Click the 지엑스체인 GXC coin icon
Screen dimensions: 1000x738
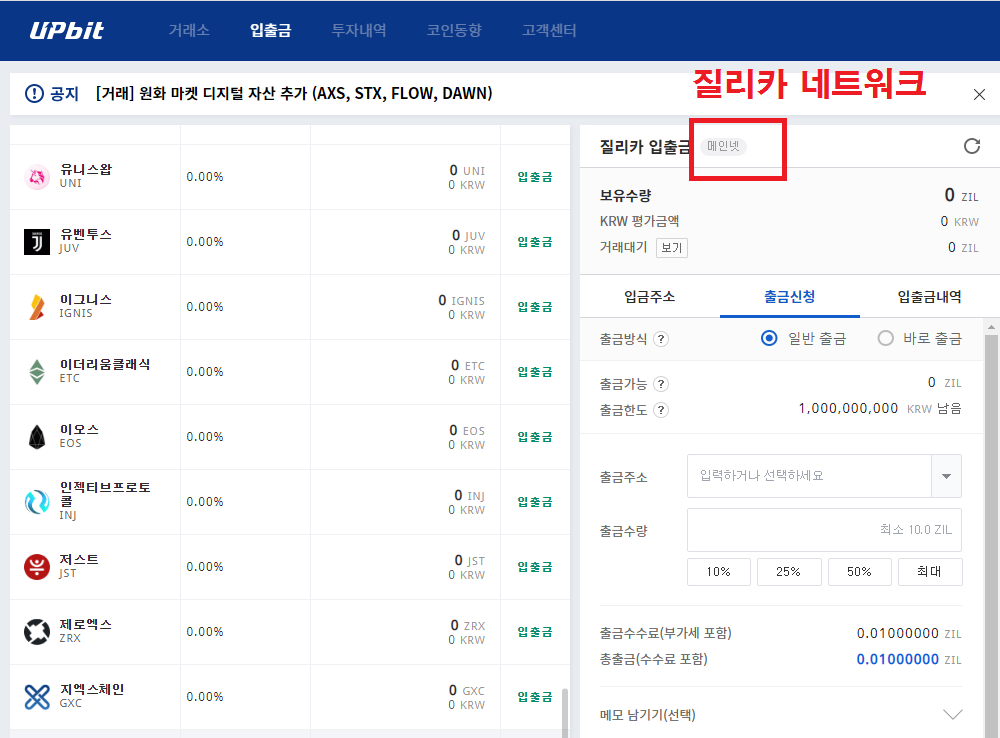[37, 697]
